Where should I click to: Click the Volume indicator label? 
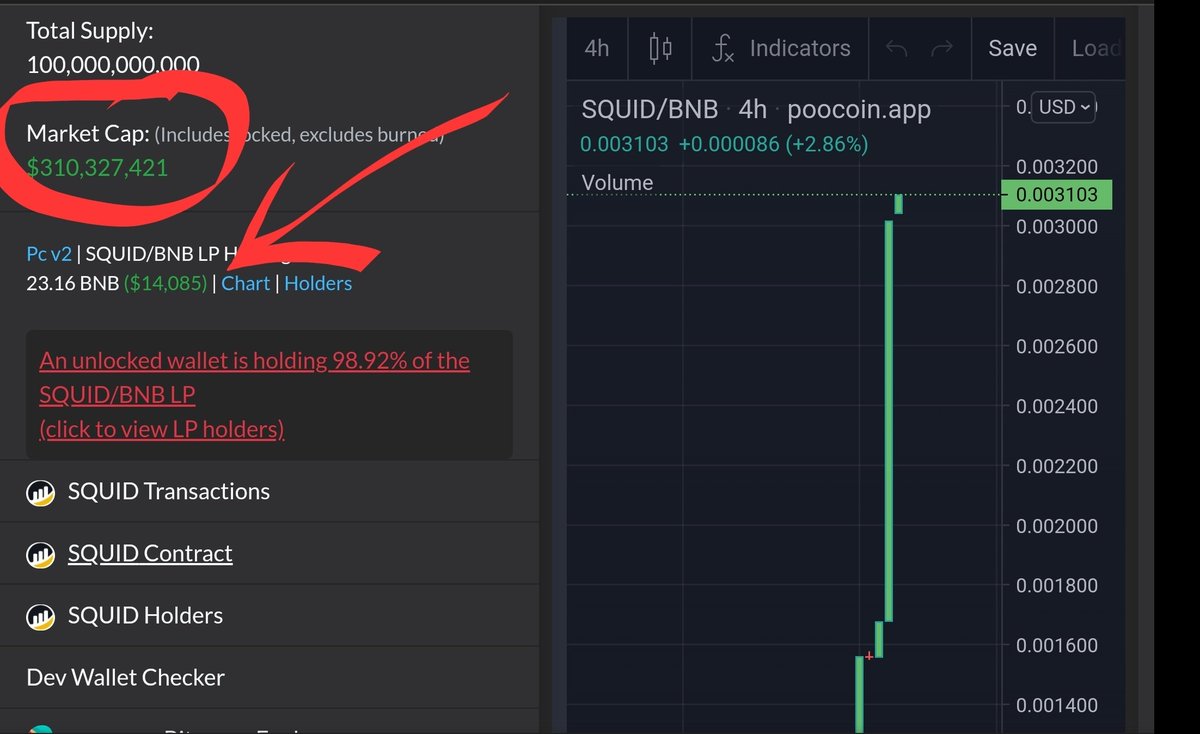pyautogui.click(x=617, y=182)
